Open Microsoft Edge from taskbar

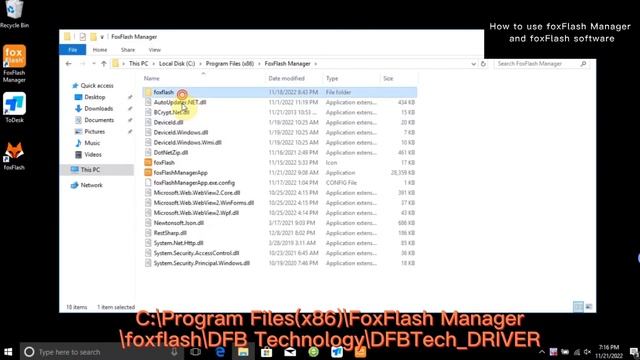[x=220, y=352]
